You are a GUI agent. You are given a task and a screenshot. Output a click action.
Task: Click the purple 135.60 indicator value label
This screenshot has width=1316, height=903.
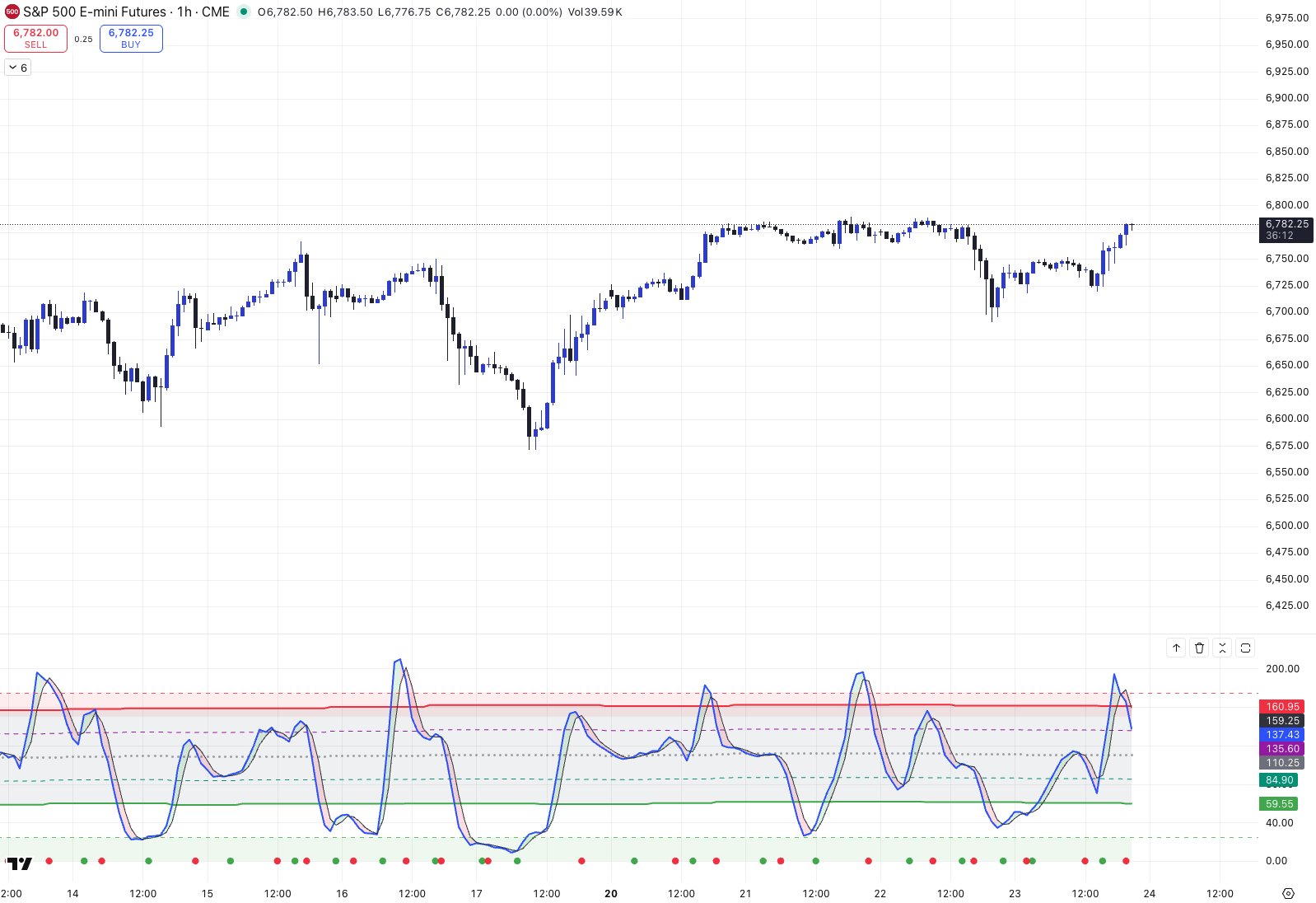pos(1282,749)
